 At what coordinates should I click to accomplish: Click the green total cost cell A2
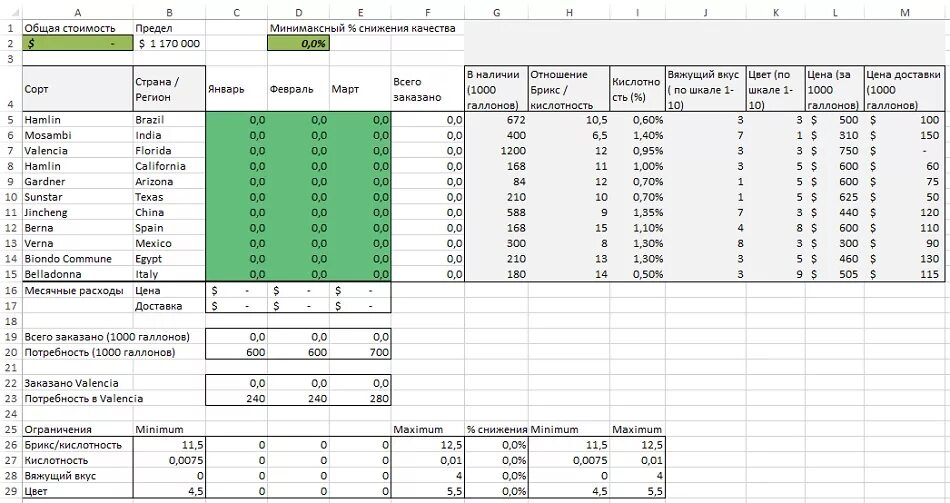click(x=78, y=43)
